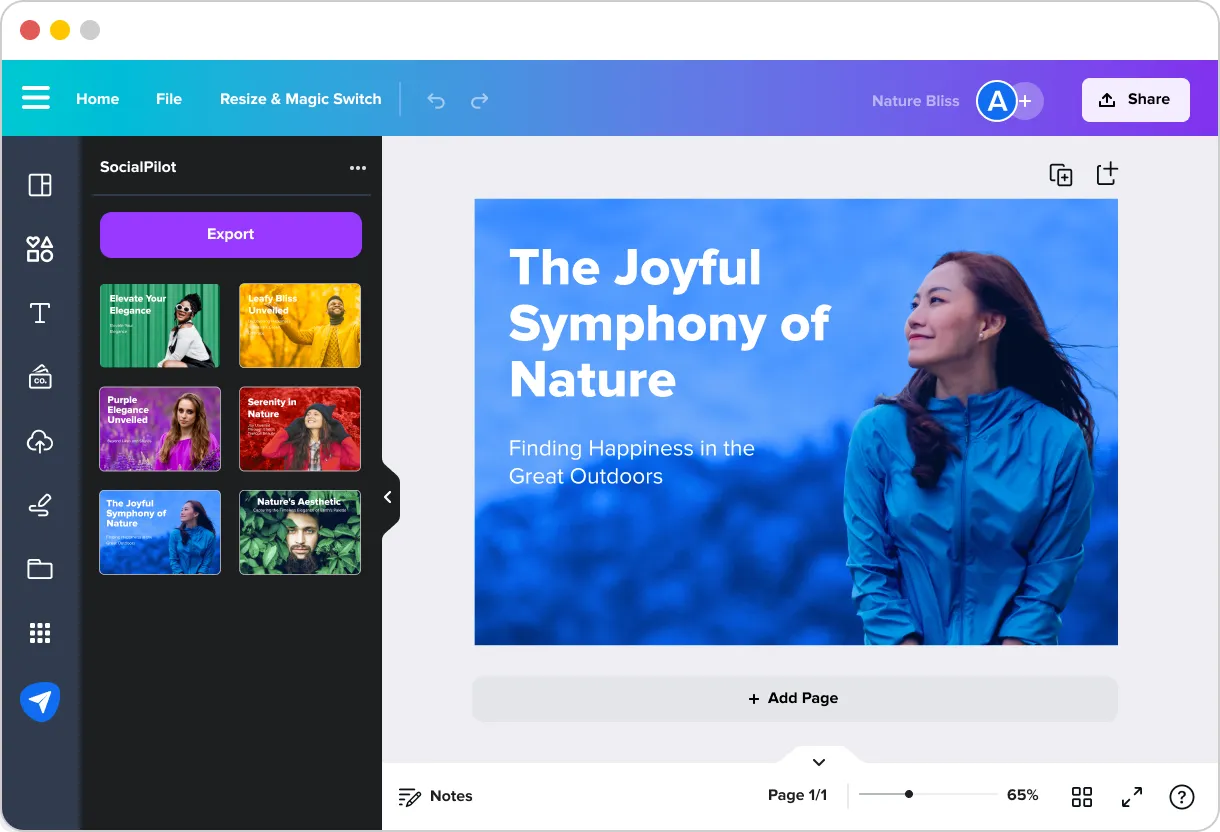Collapse the SocialPilot panel with left chevron
The width and height of the screenshot is (1220, 832).
click(388, 497)
